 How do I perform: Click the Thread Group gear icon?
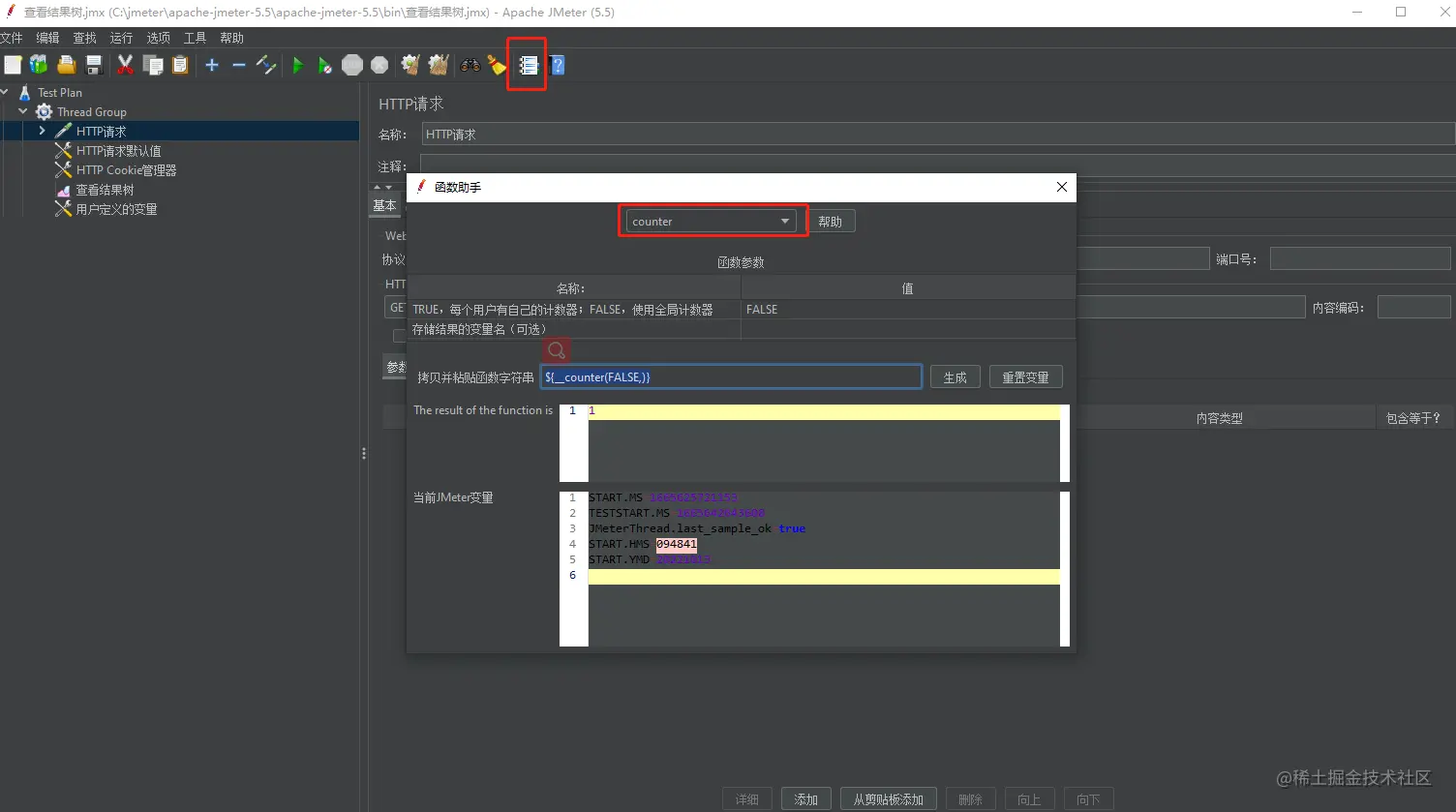(44, 112)
